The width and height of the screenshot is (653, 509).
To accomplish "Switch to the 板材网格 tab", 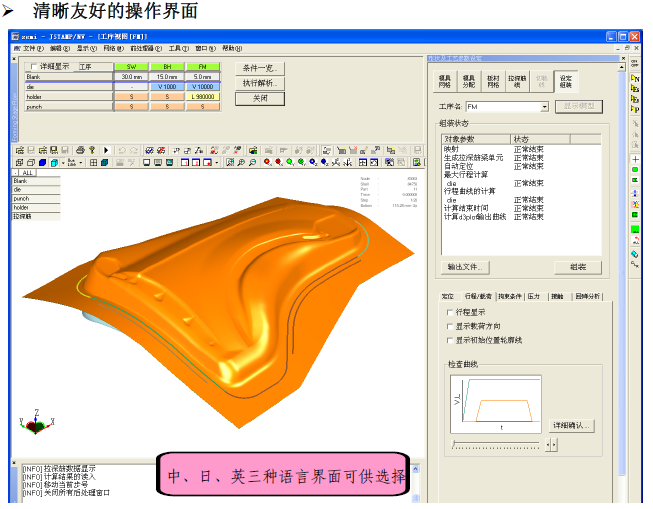I will (493, 81).
